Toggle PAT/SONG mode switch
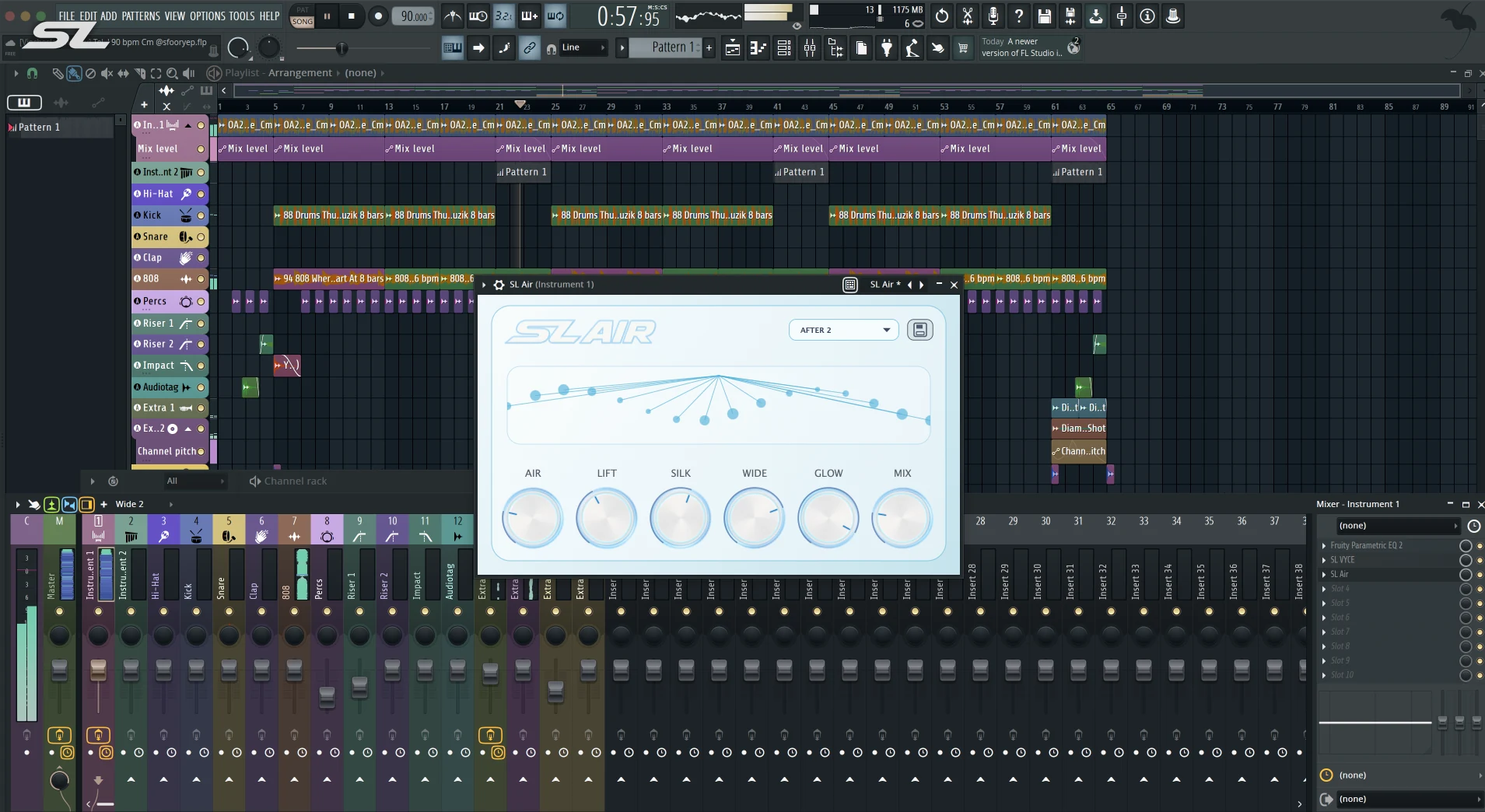 coord(302,16)
